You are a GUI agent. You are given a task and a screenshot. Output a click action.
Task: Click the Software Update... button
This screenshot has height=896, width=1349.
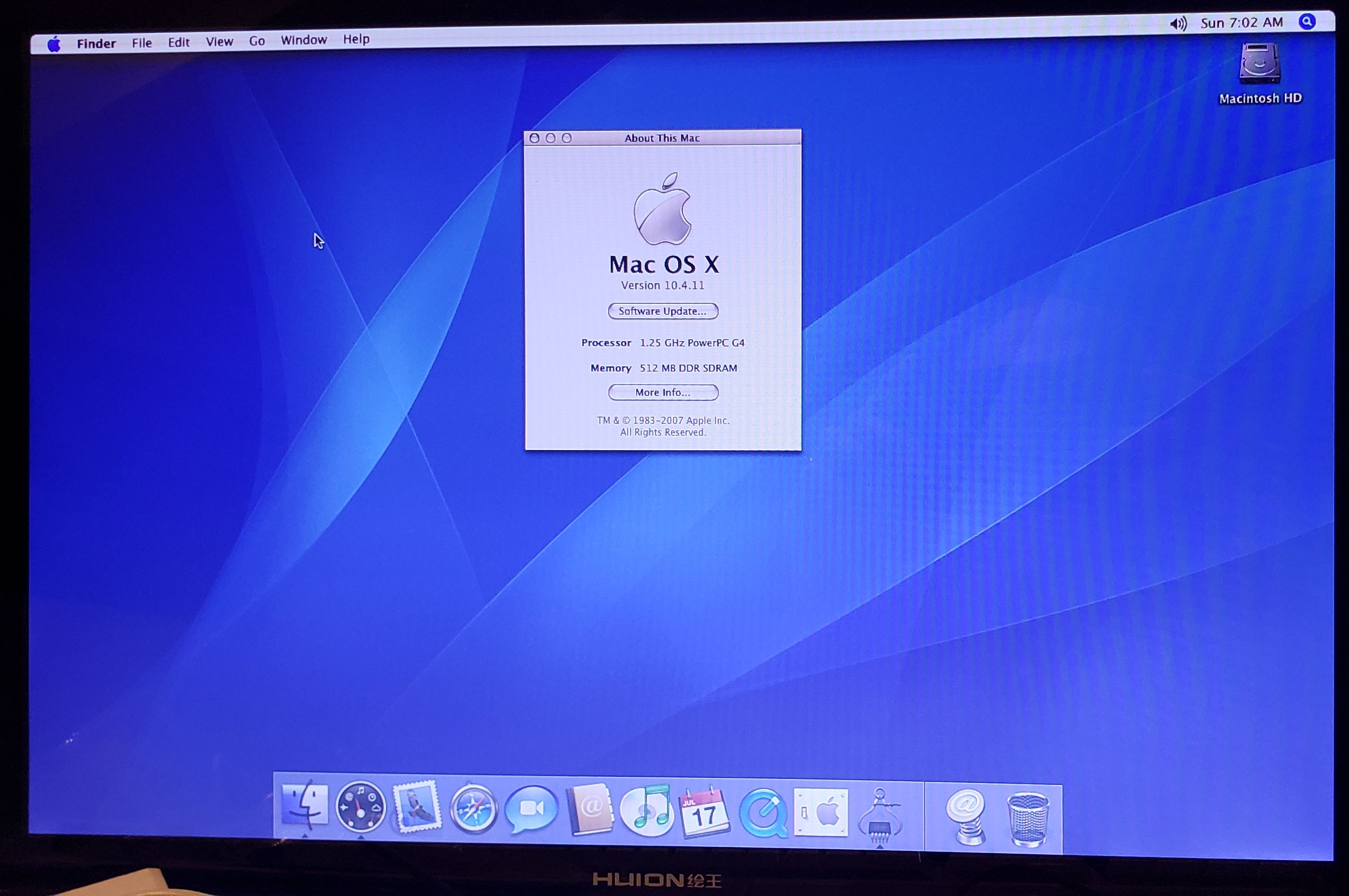pos(663,311)
